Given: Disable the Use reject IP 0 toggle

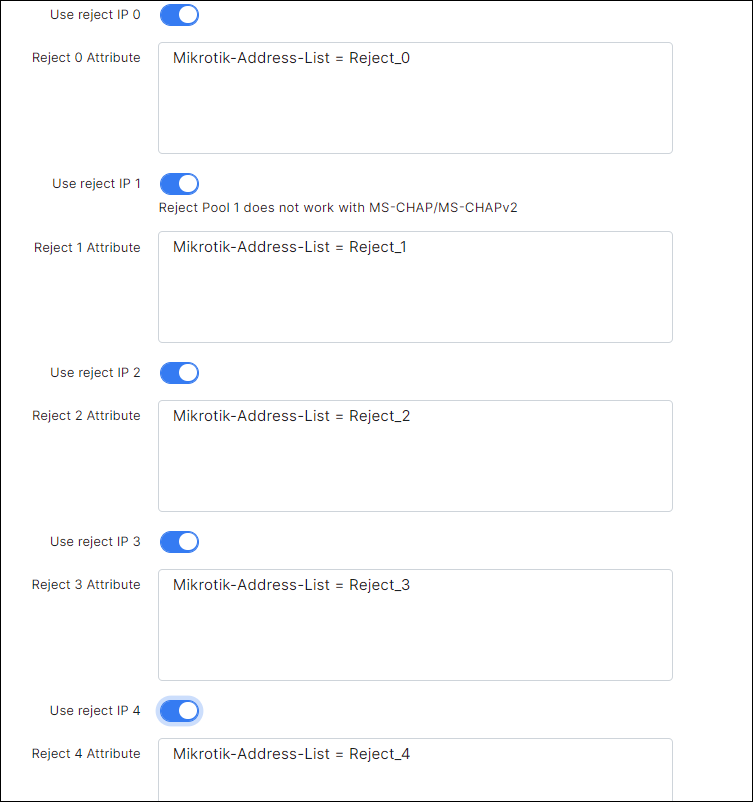Looking at the screenshot, I should point(179,15).
